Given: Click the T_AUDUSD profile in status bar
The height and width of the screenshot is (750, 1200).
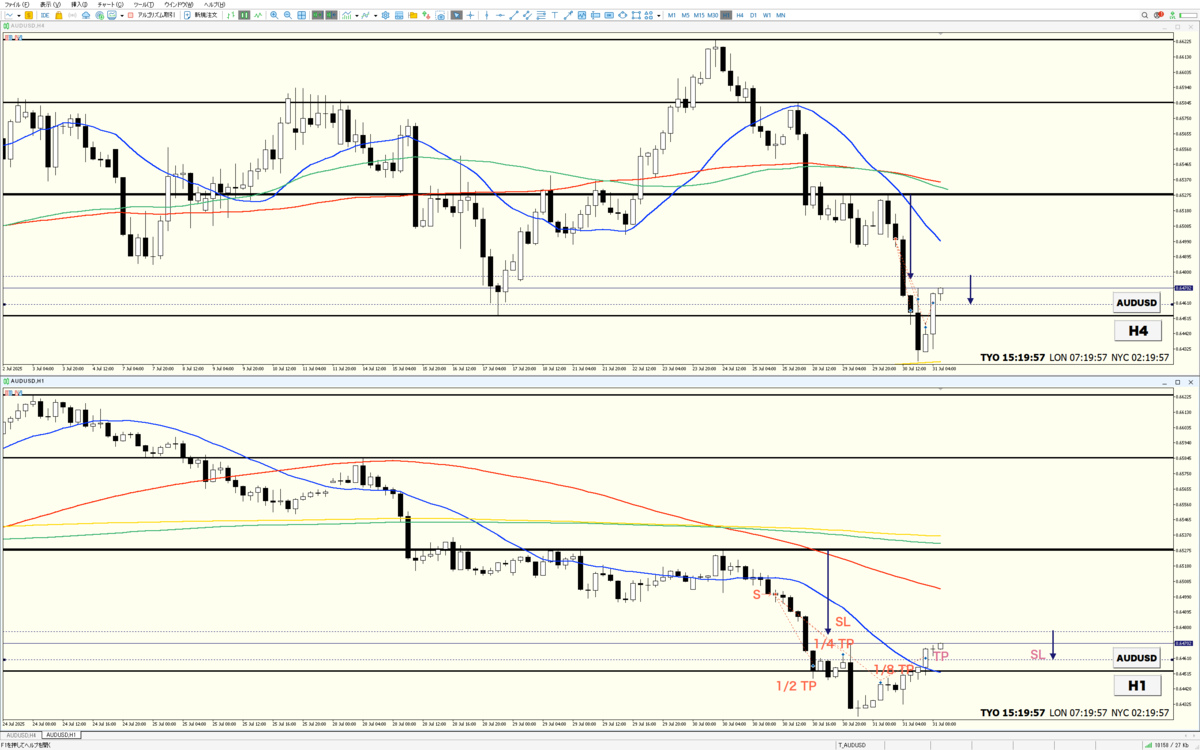Looking at the screenshot, I should [851, 745].
